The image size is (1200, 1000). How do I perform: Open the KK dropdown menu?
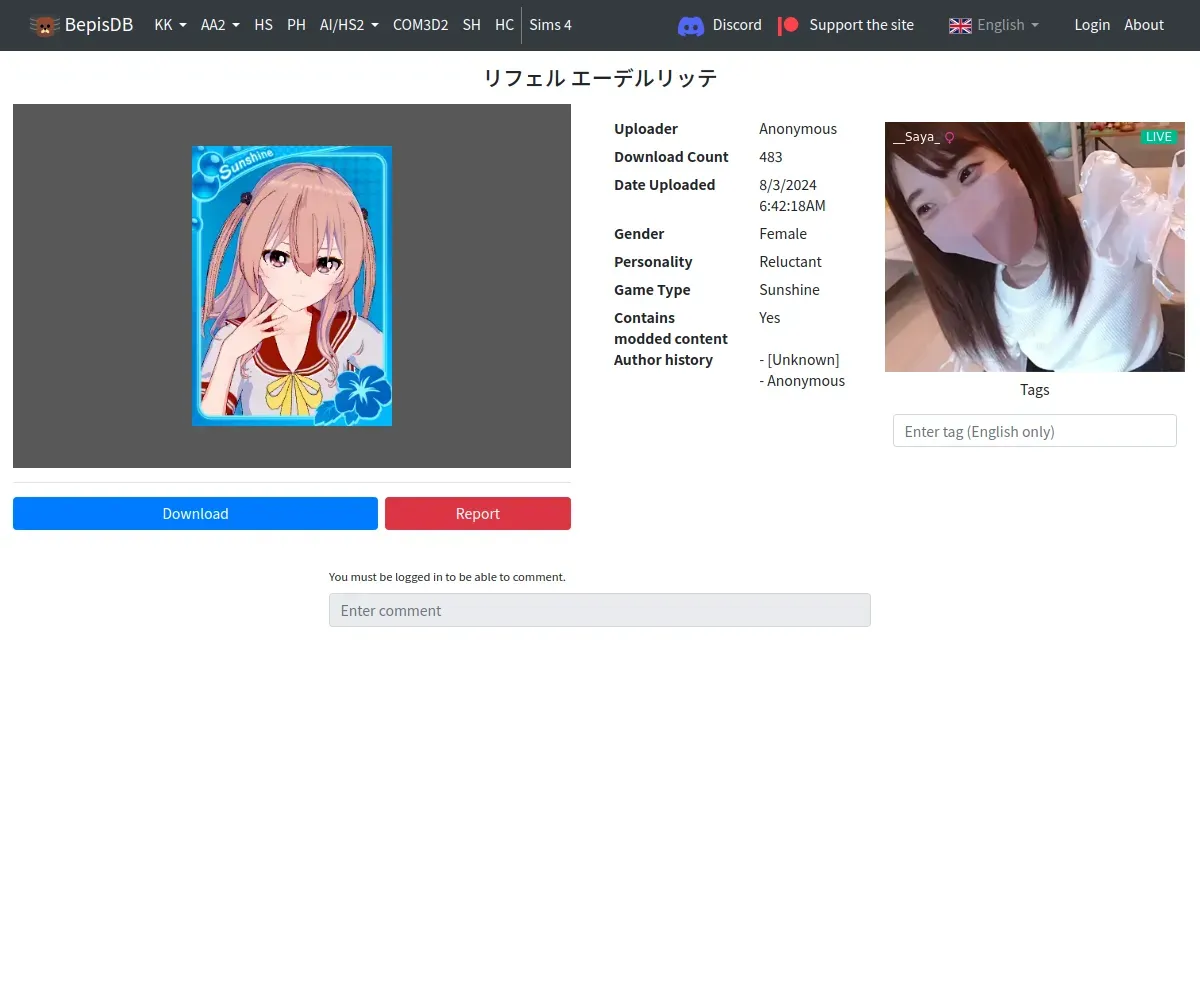click(170, 25)
